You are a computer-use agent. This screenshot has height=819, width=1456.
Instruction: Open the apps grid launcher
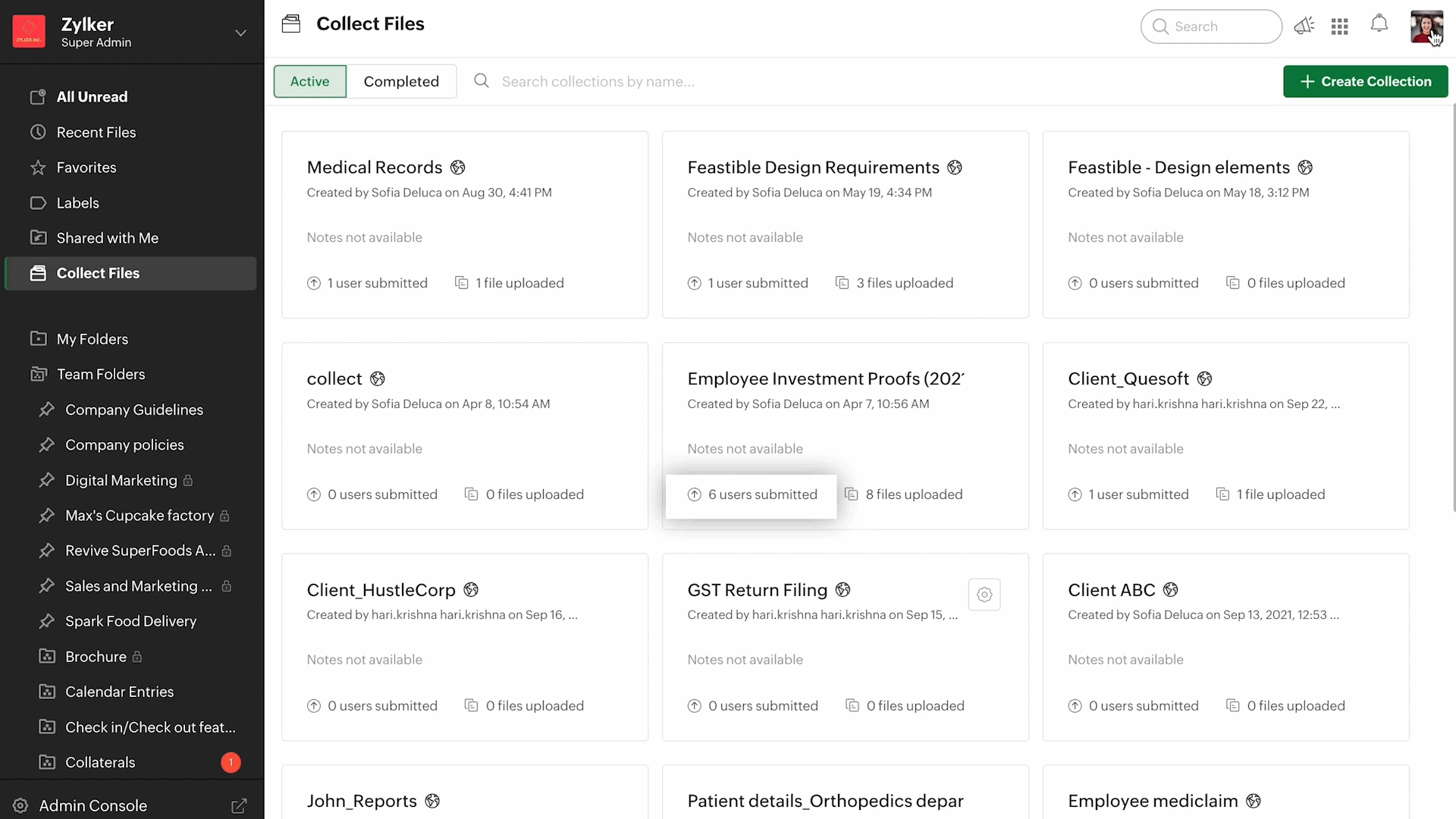(1339, 27)
